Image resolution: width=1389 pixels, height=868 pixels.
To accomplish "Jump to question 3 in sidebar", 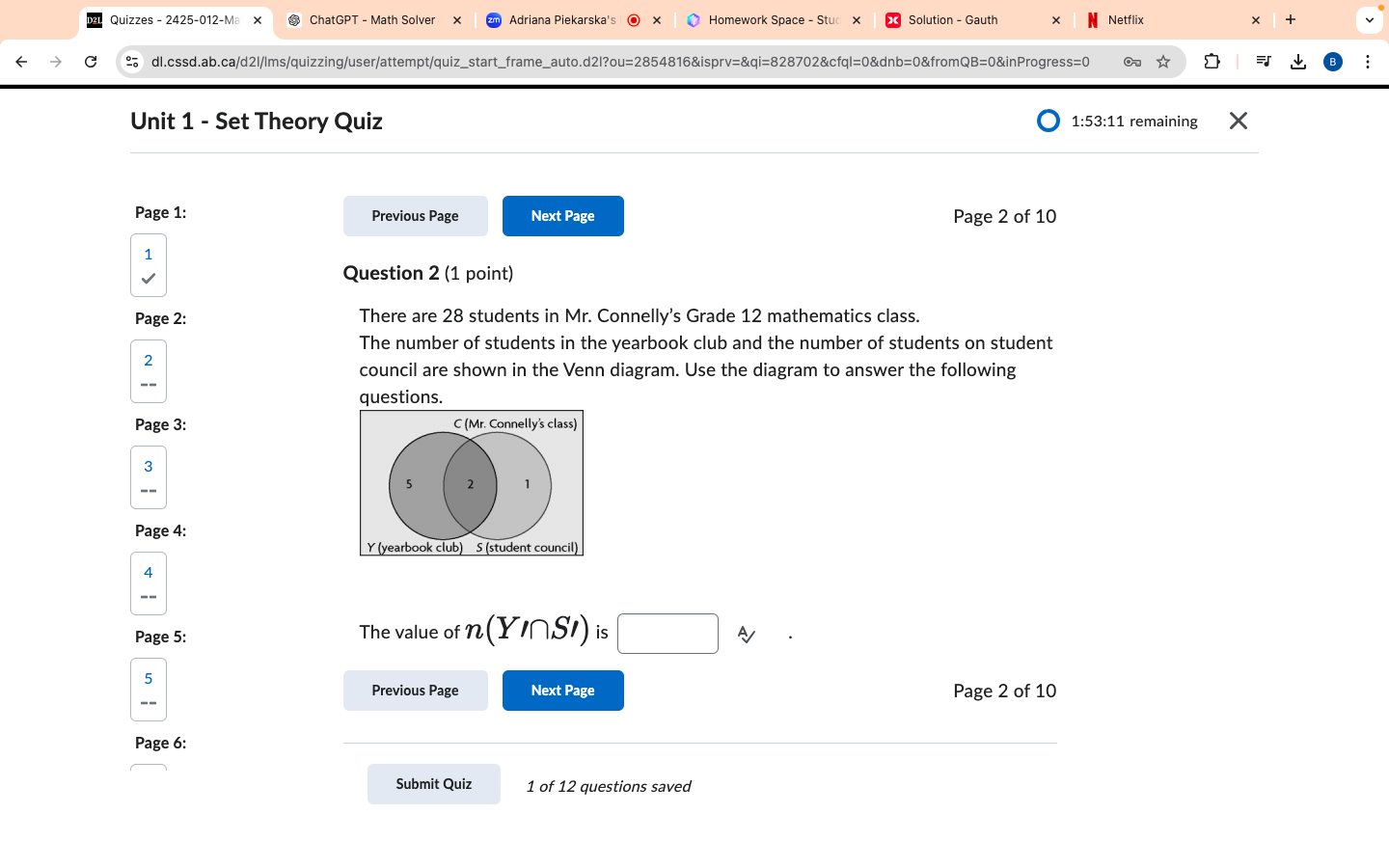I will pyautogui.click(x=149, y=477).
